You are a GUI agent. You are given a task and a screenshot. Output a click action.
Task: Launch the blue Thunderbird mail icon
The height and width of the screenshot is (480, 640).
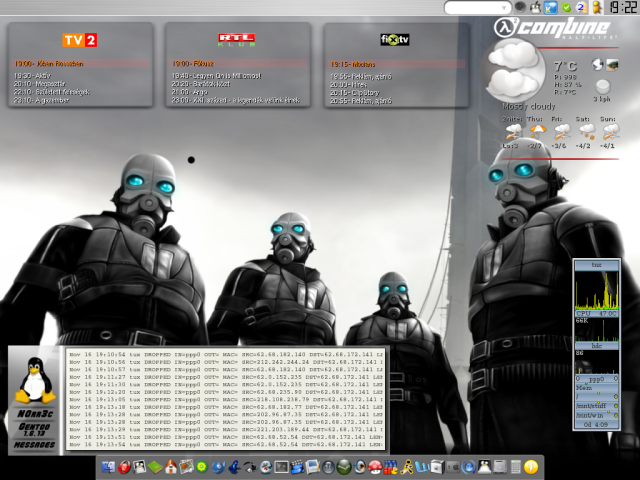point(218,467)
